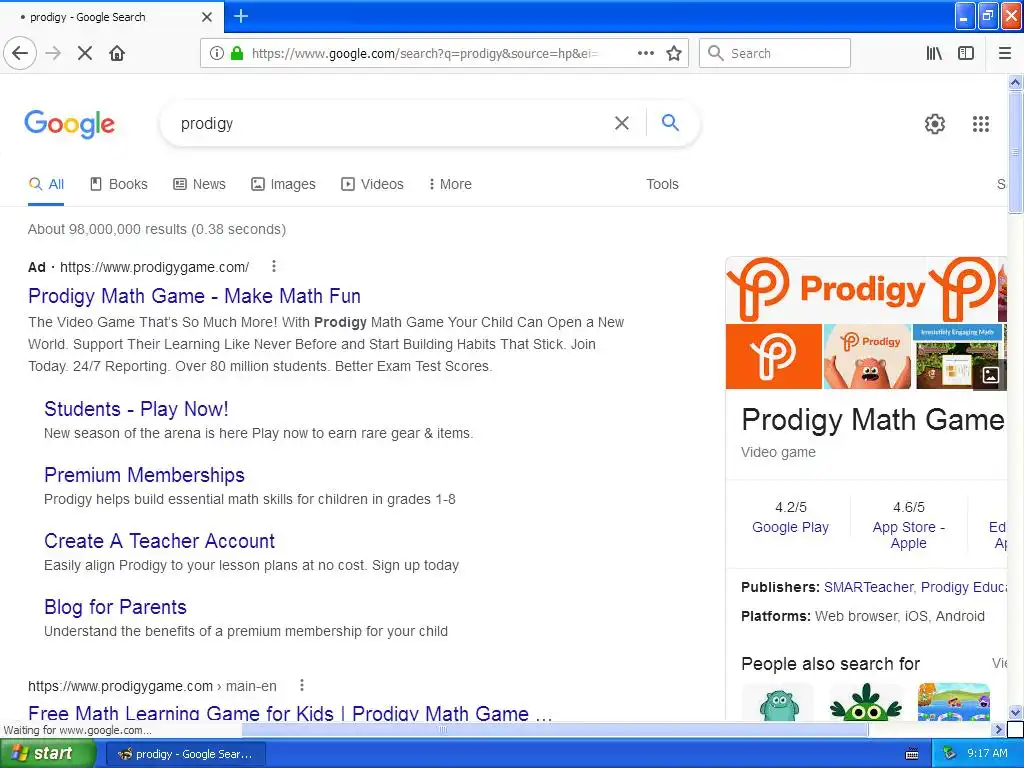
Task: Open Google settings gear icon
Action: (x=935, y=123)
